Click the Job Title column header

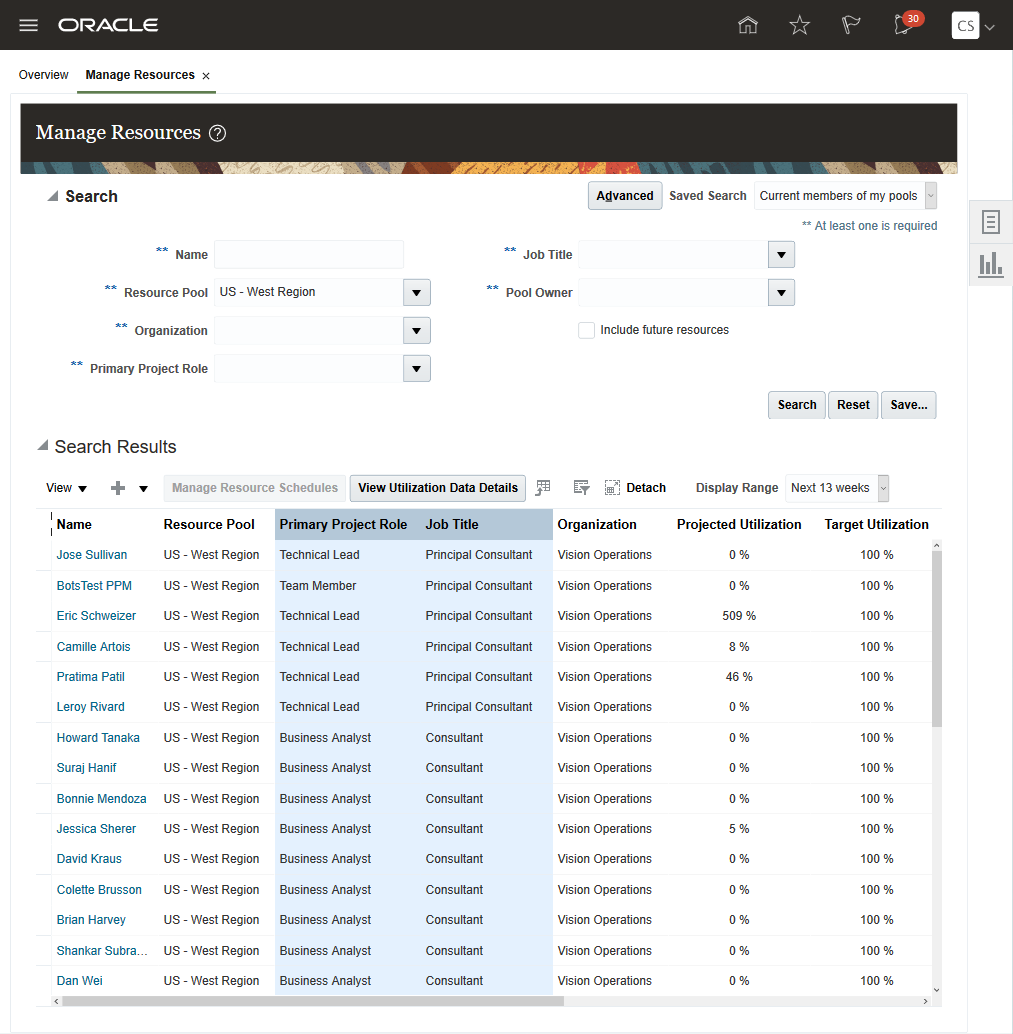tap(452, 525)
